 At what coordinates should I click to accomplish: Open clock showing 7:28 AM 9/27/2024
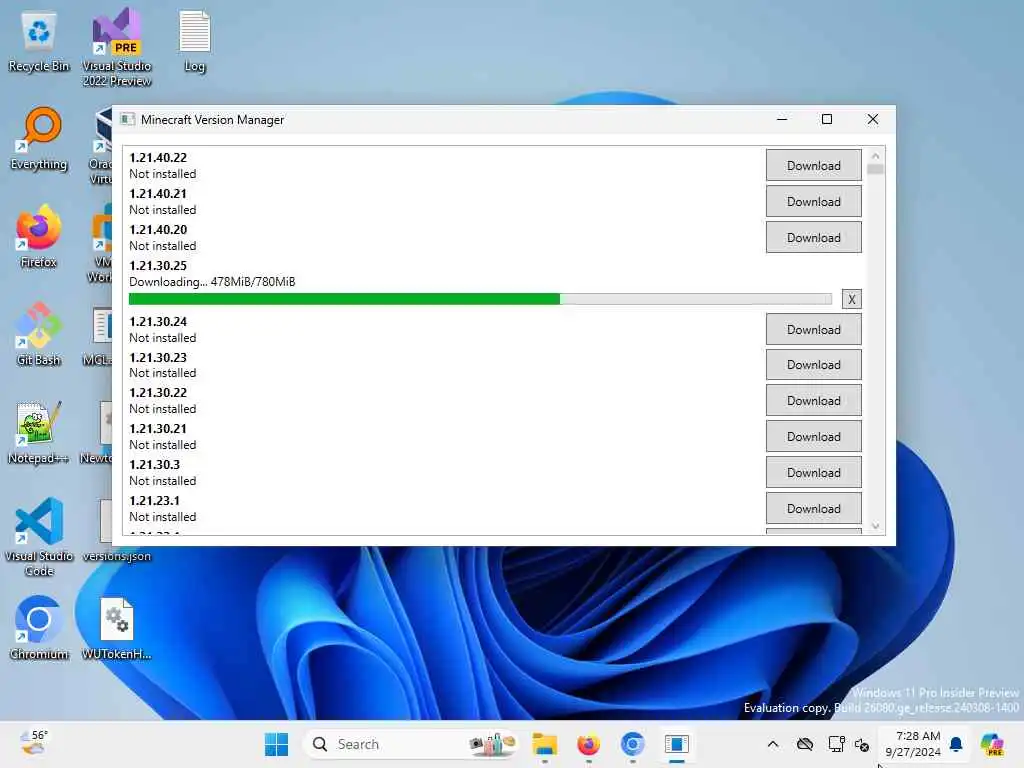point(913,744)
